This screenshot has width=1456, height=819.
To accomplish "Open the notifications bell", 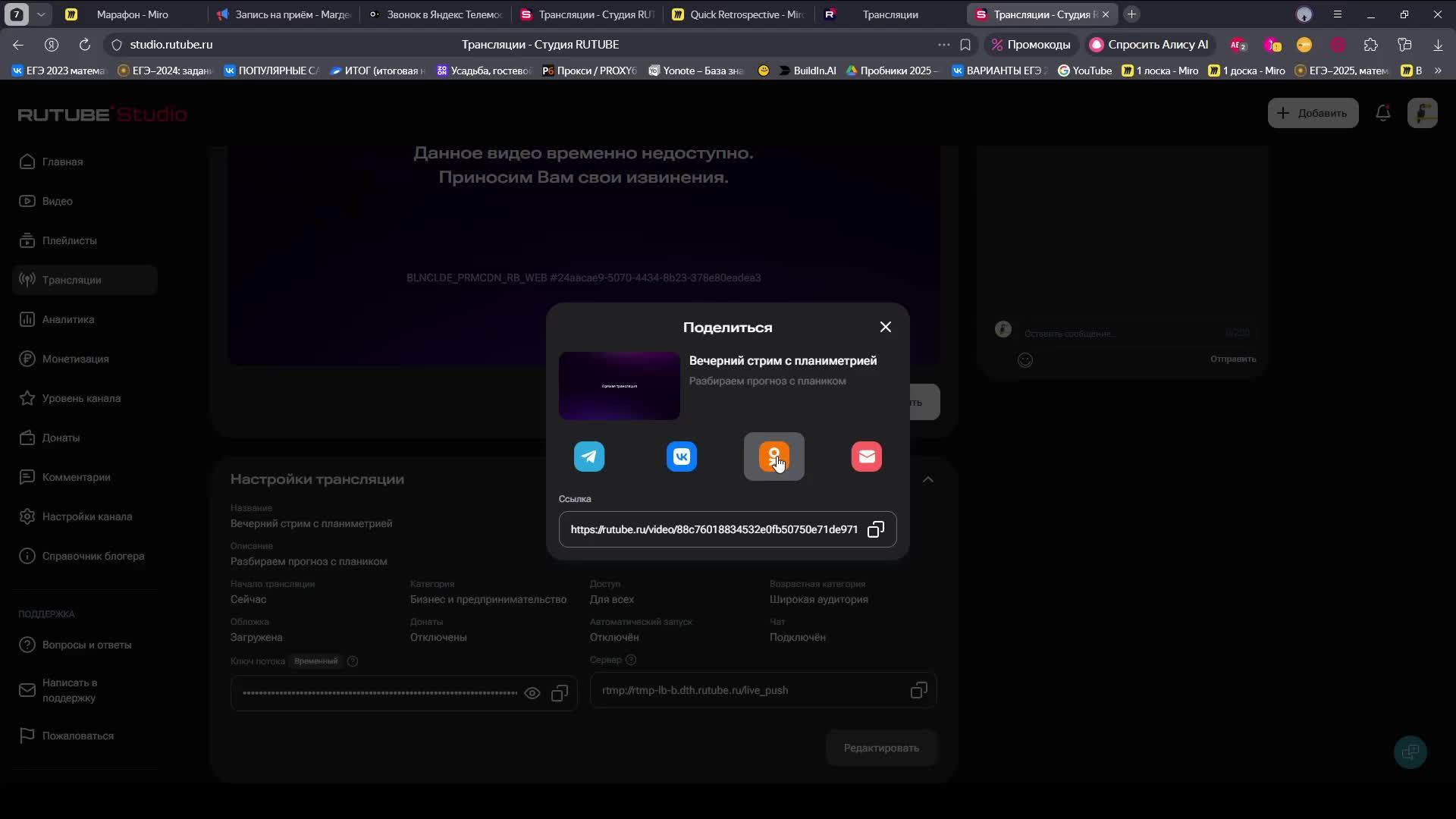I will pyautogui.click(x=1383, y=113).
